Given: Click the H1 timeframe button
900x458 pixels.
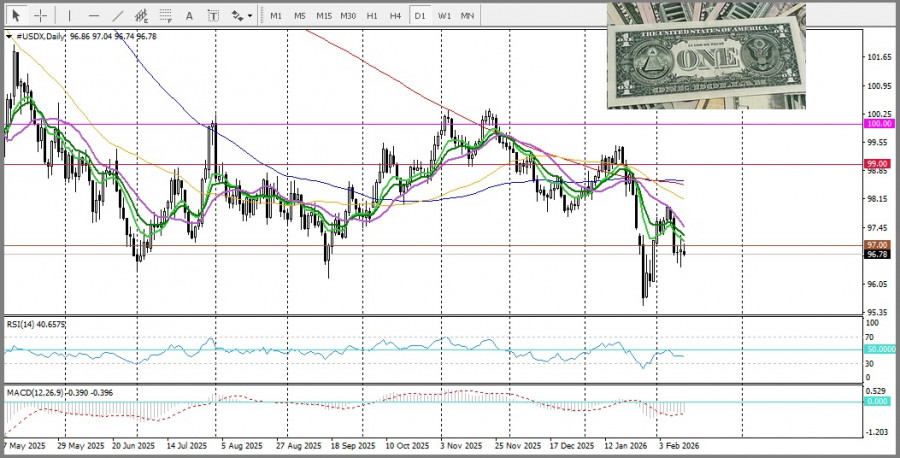Looking at the screenshot, I should (372, 16).
